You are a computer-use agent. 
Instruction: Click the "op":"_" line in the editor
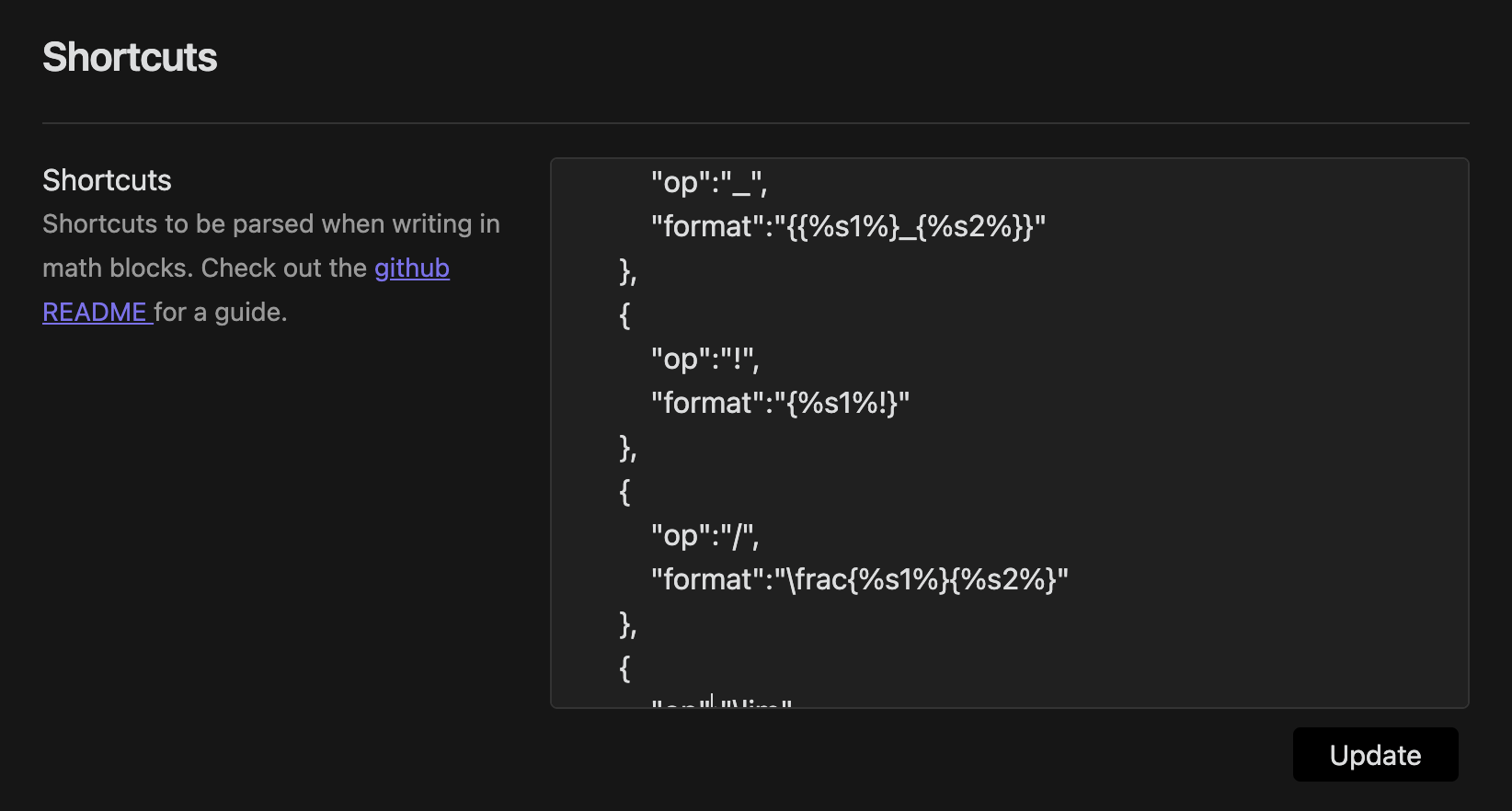point(709,182)
